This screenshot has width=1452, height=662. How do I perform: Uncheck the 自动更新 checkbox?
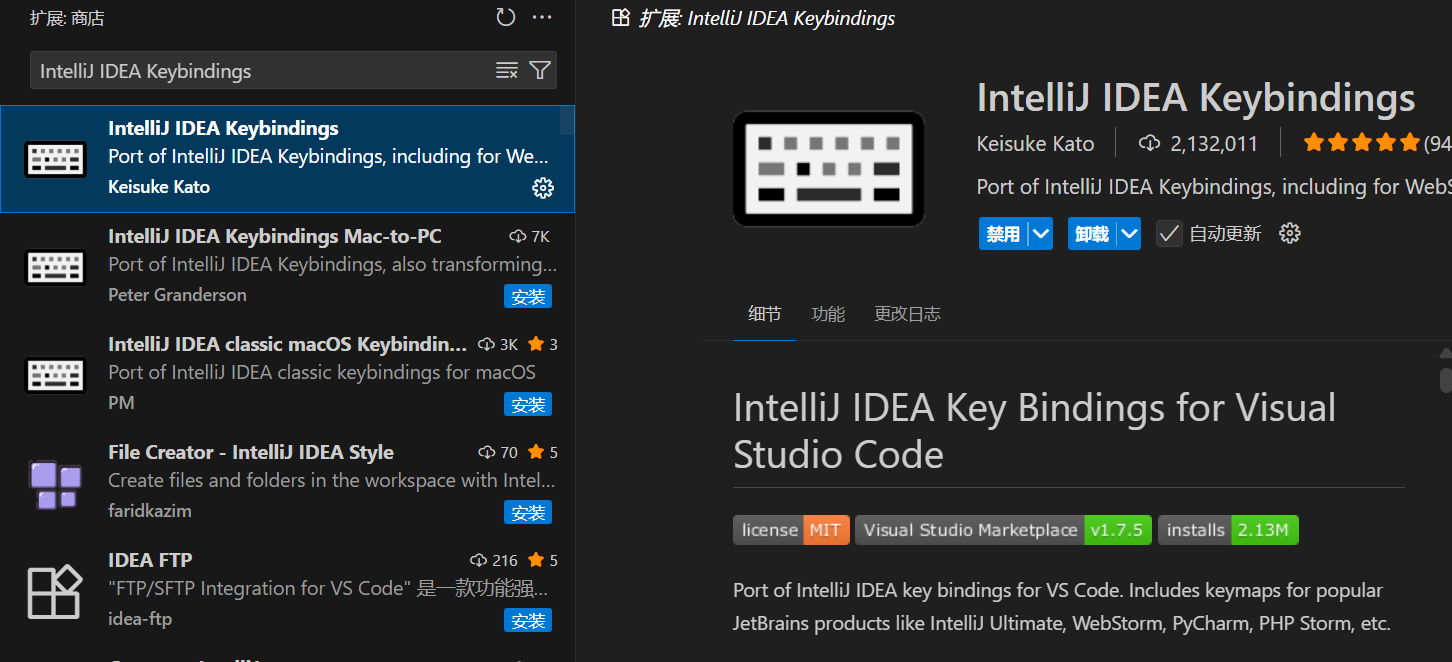[1169, 232]
